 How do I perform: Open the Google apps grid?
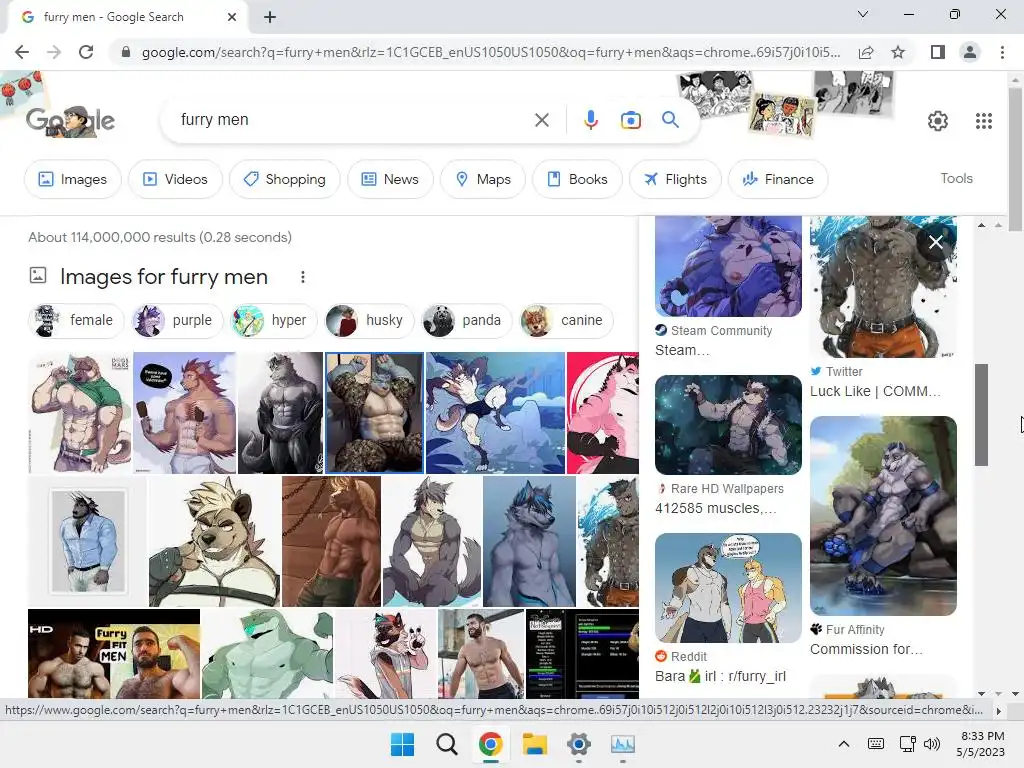984,121
